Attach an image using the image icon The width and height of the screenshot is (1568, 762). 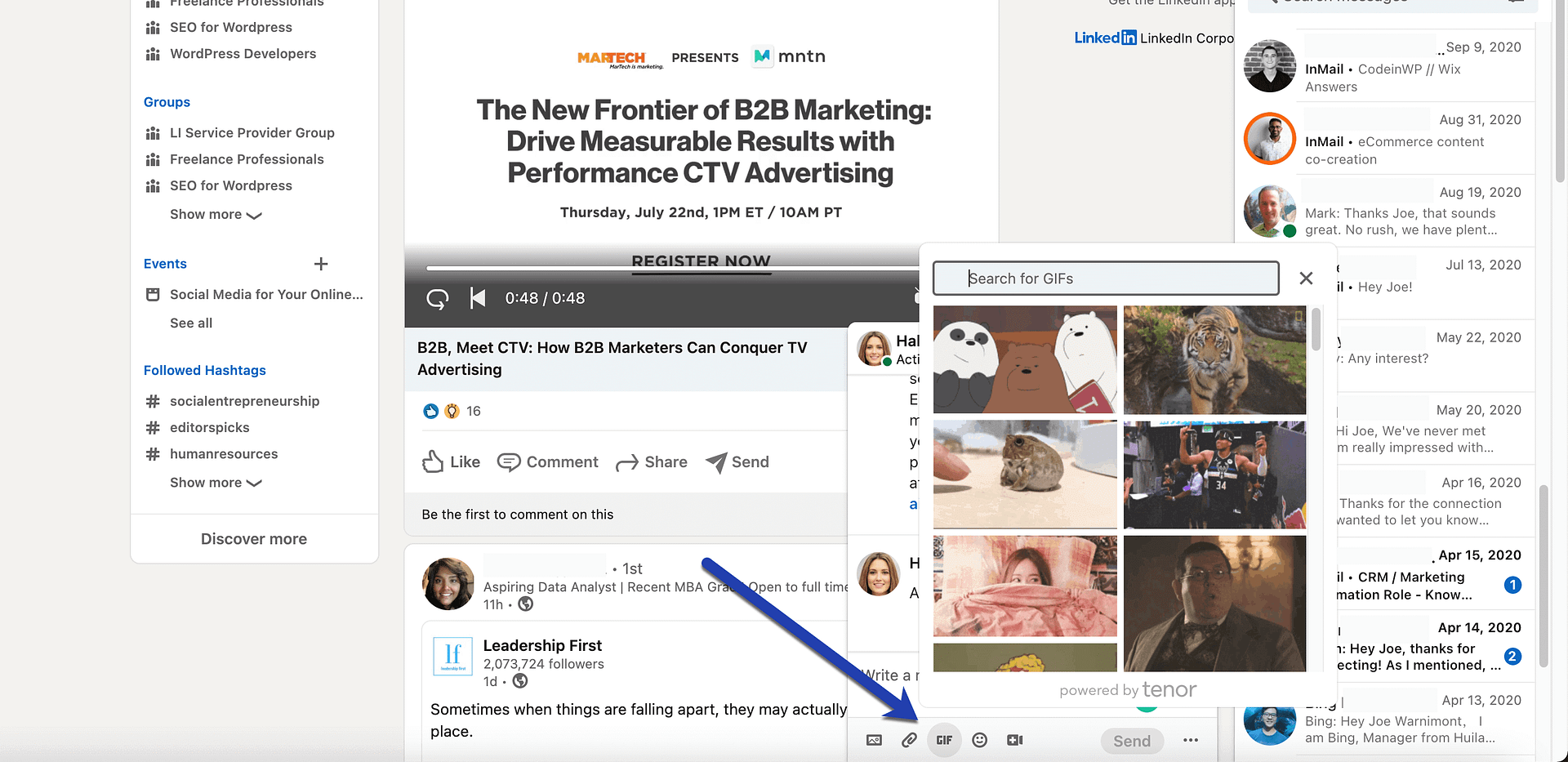point(874,740)
